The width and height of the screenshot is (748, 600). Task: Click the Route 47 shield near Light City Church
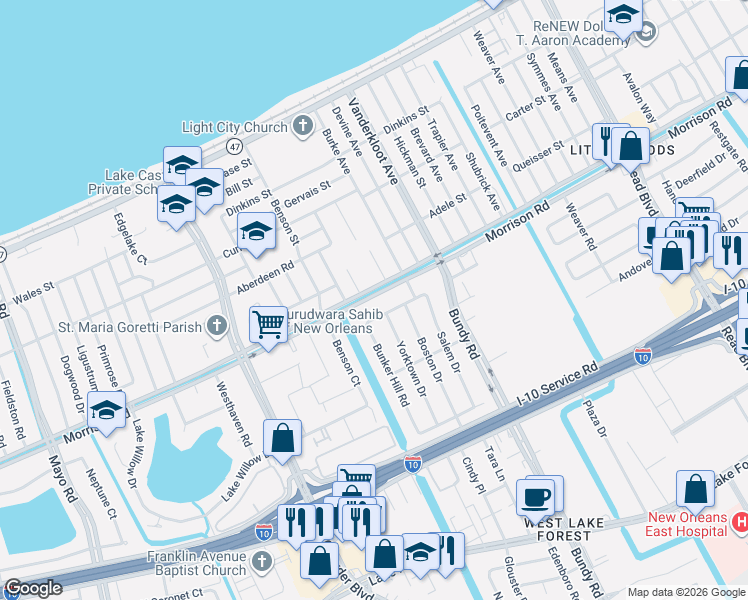coord(234,146)
